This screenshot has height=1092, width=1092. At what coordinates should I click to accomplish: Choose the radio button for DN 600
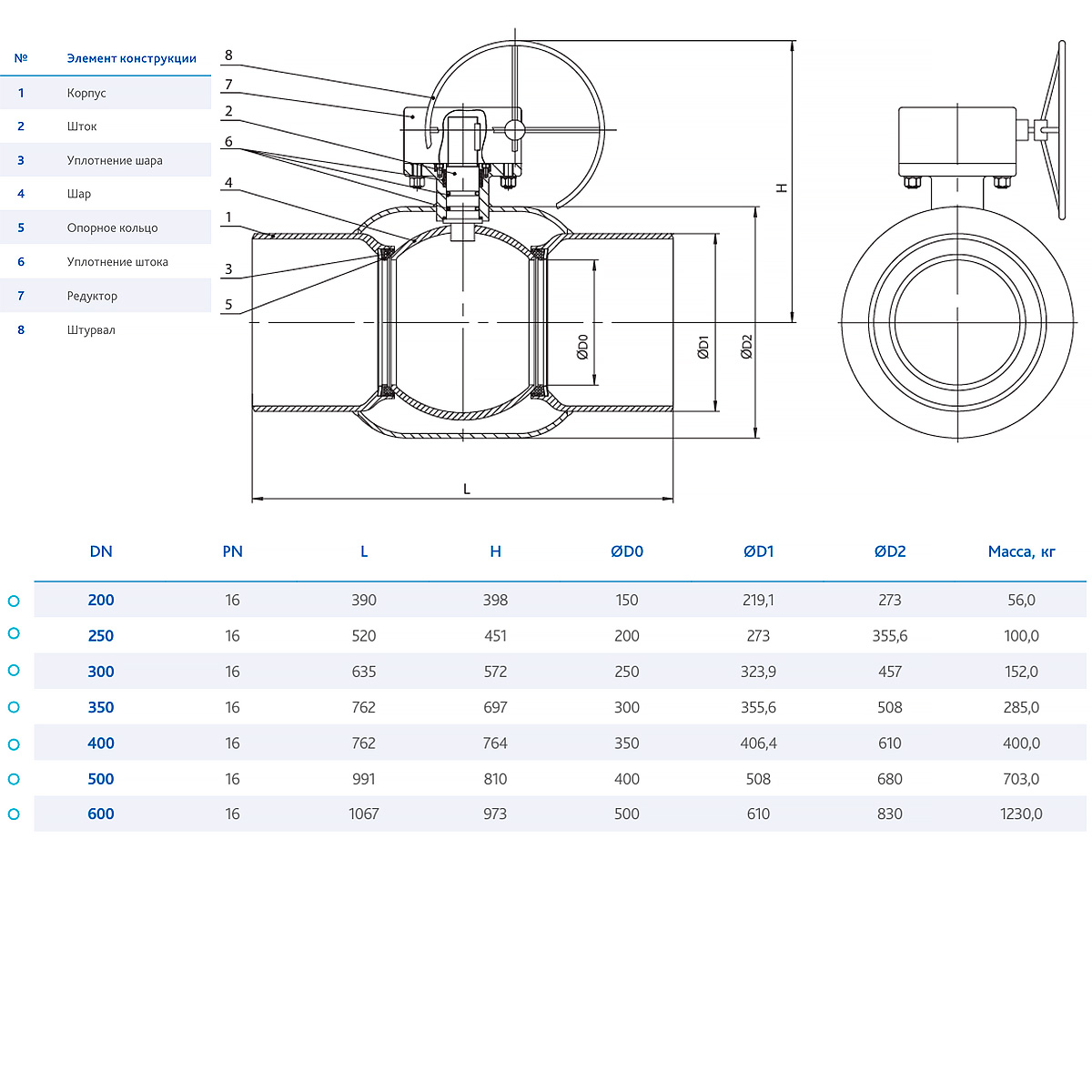tap(14, 814)
